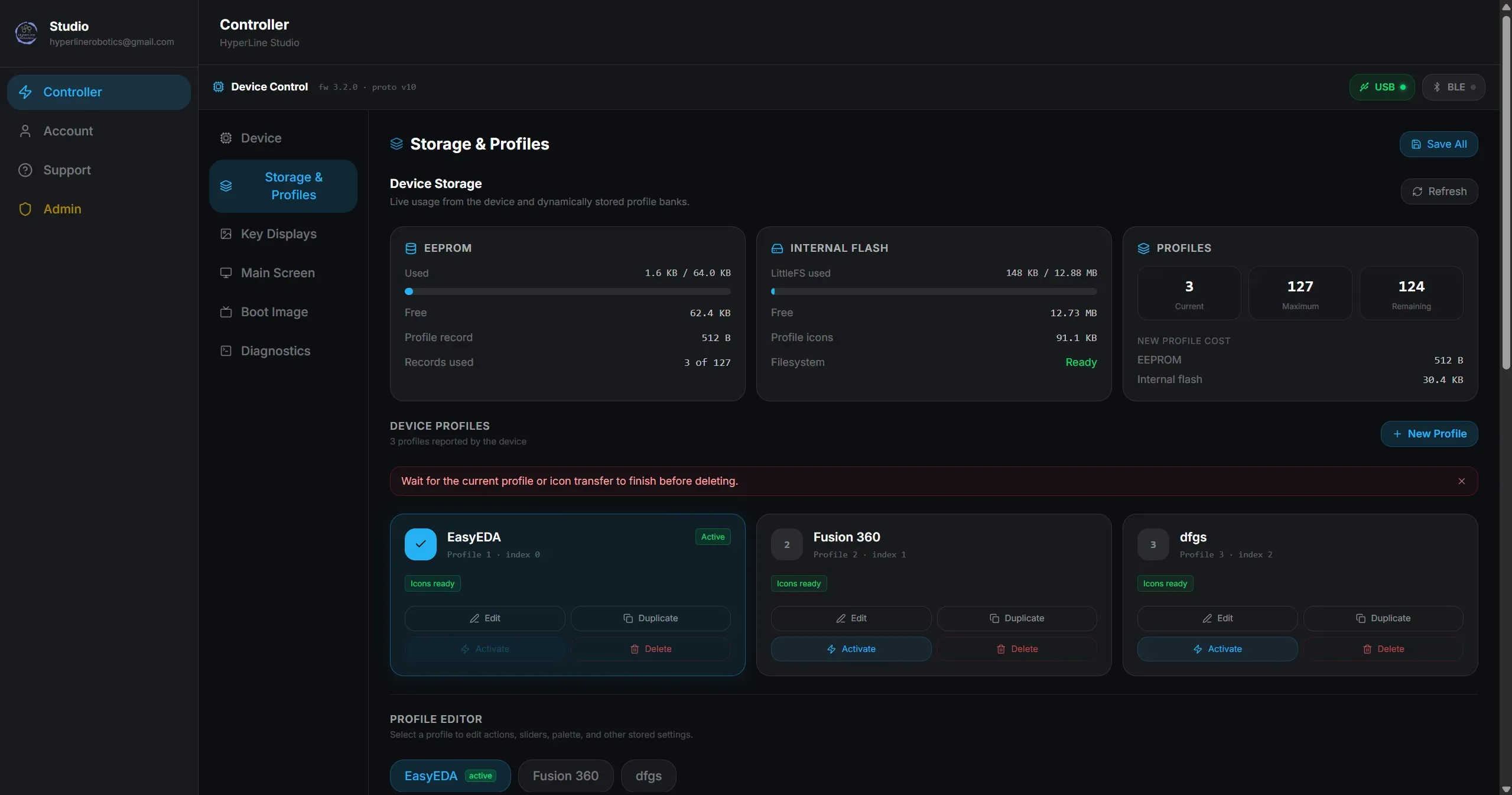Dismiss the deletion warning banner
This screenshot has width=1512, height=795.
point(1461,481)
